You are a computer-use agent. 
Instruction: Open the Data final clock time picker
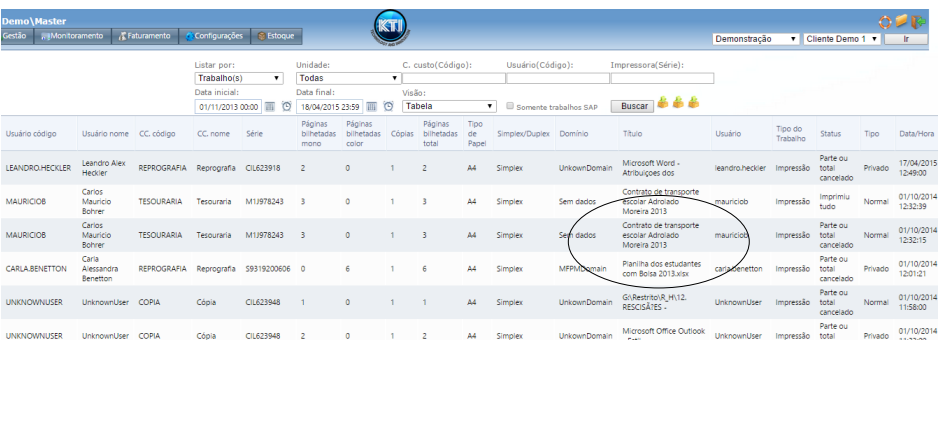click(389, 106)
